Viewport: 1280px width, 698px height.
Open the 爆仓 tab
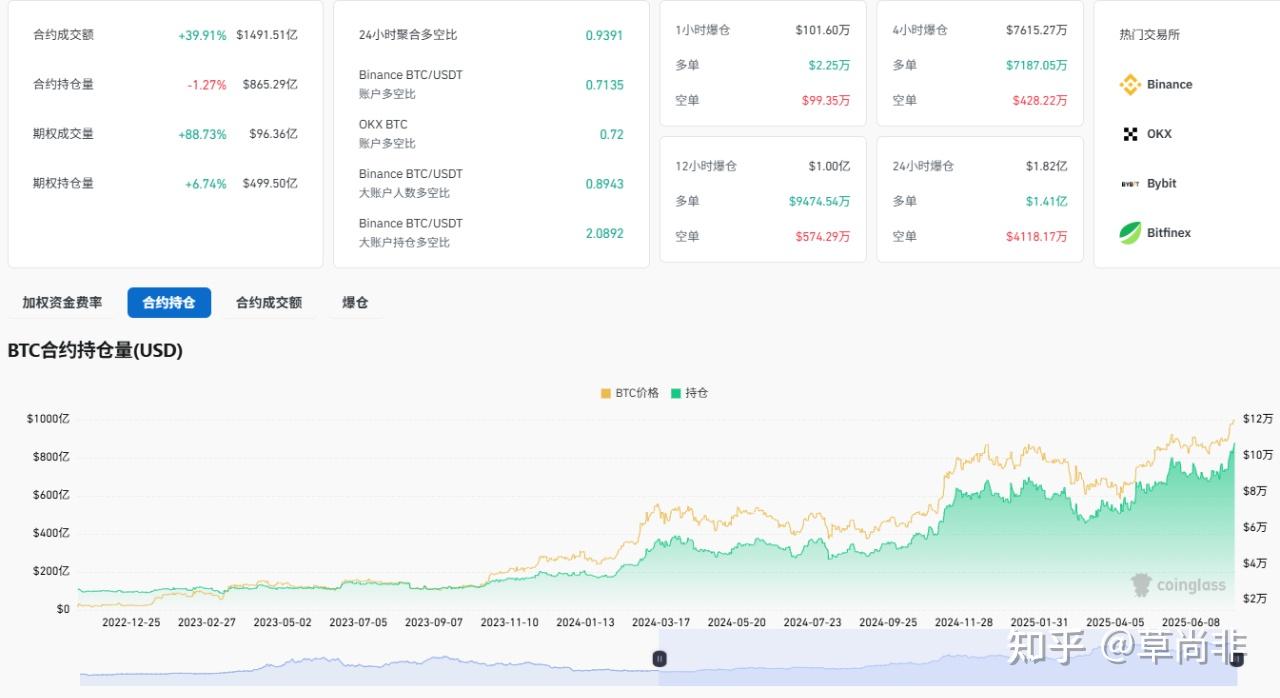[x=356, y=302]
